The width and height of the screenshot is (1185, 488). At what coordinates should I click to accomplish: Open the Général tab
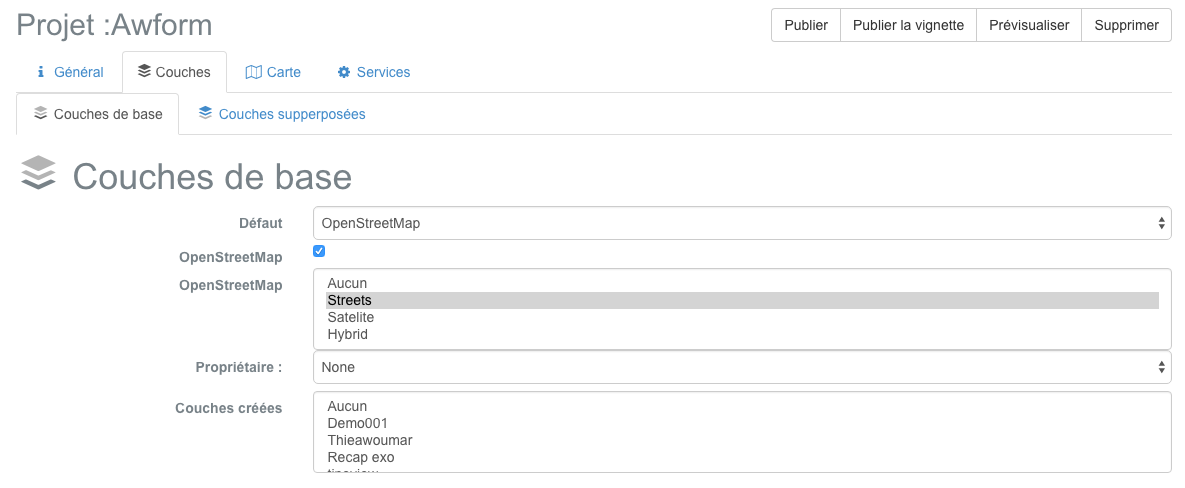click(70, 73)
